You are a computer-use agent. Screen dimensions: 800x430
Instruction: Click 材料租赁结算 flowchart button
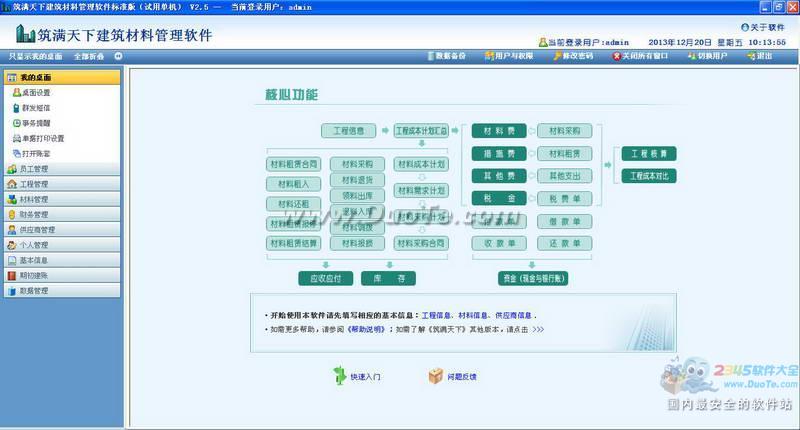(x=293, y=243)
